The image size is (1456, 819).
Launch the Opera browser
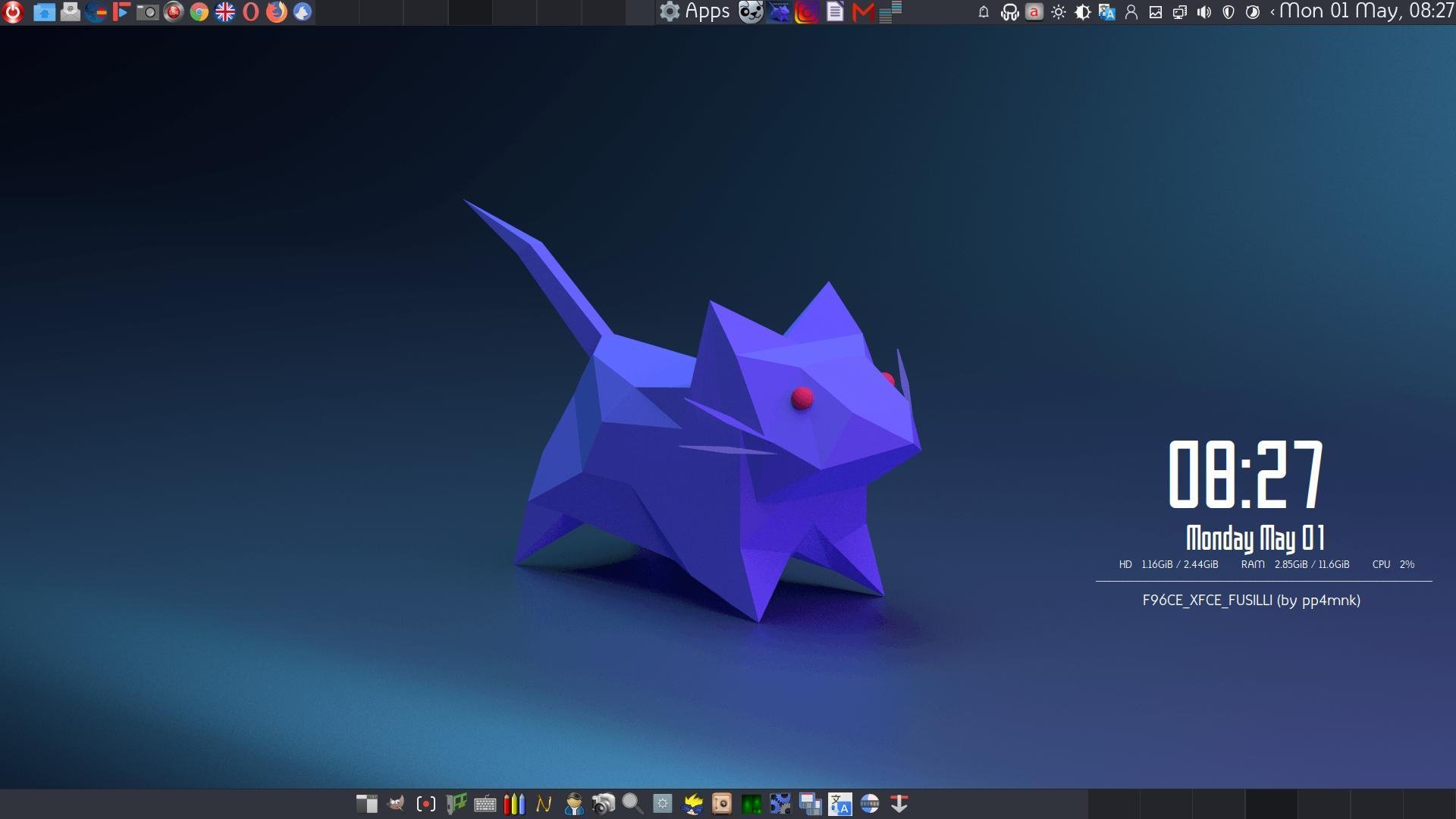[x=251, y=12]
